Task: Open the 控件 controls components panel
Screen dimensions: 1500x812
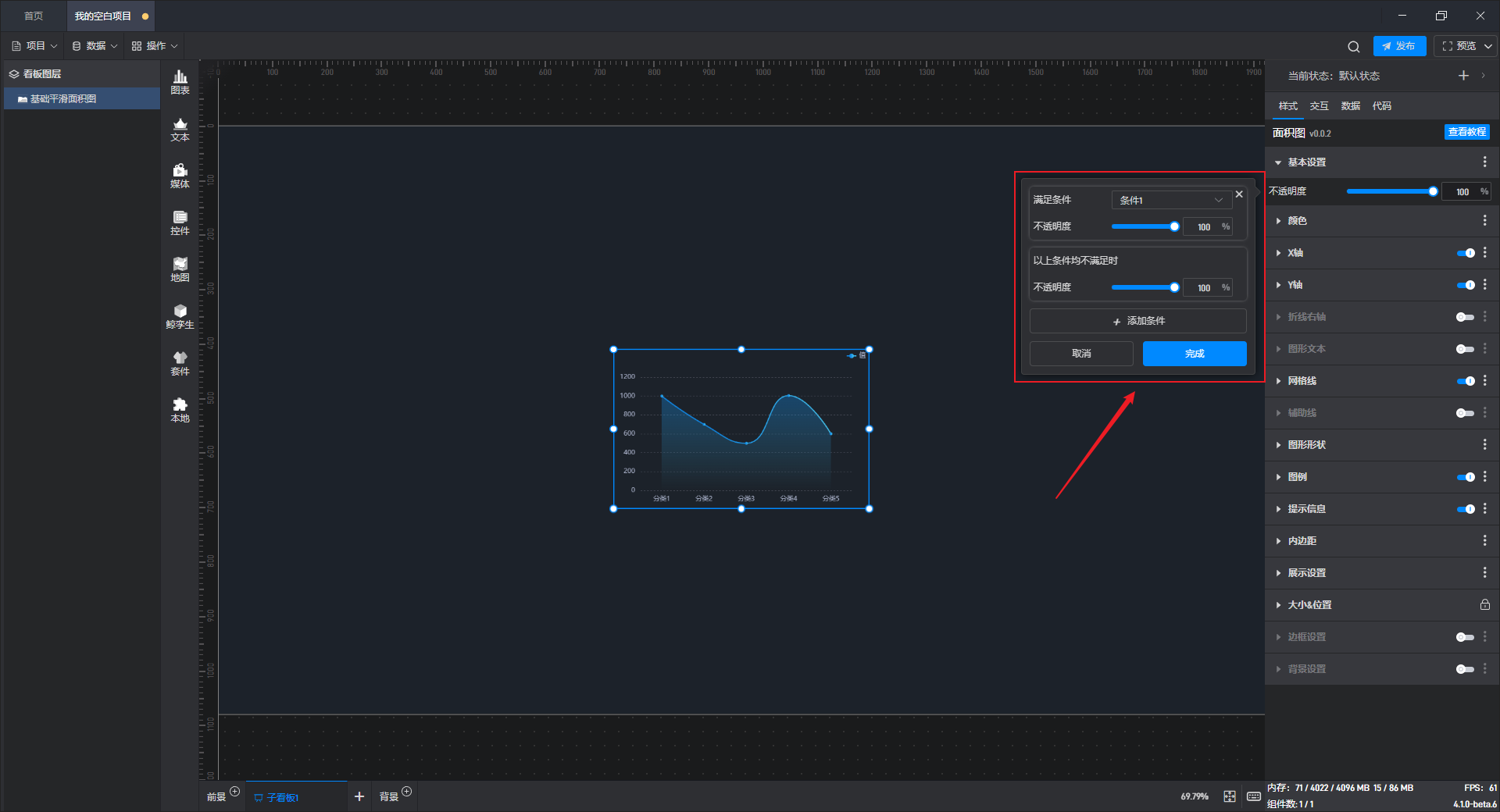Action: tap(180, 223)
